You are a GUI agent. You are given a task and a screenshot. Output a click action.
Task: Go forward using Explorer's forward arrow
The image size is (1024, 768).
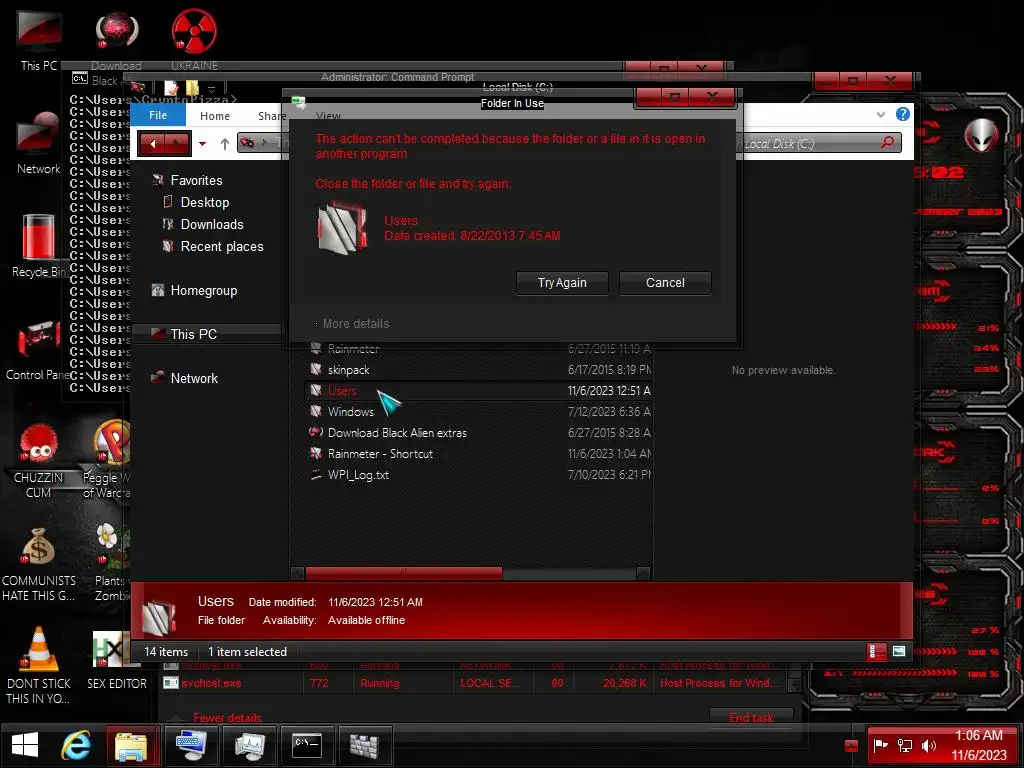point(178,144)
